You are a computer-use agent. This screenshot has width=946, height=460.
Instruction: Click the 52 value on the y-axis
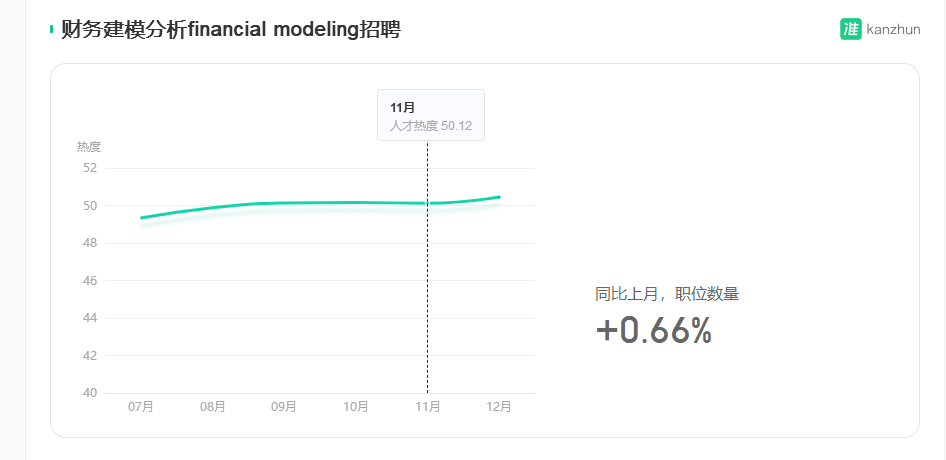point(90,168)
